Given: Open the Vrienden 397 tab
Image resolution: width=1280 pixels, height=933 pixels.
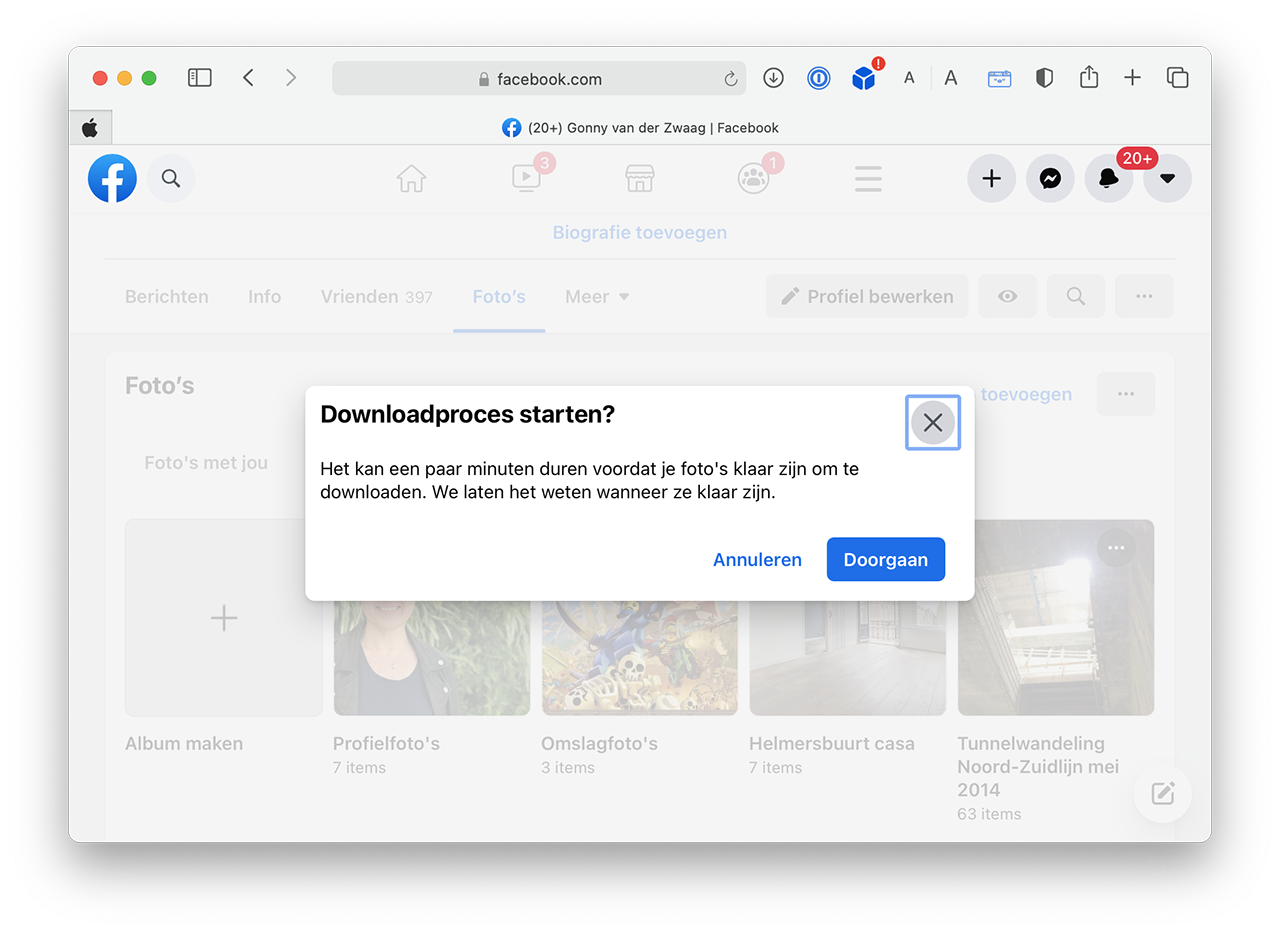Looking at the screenshot, I should pyautogui.click(x=377, y=297).
